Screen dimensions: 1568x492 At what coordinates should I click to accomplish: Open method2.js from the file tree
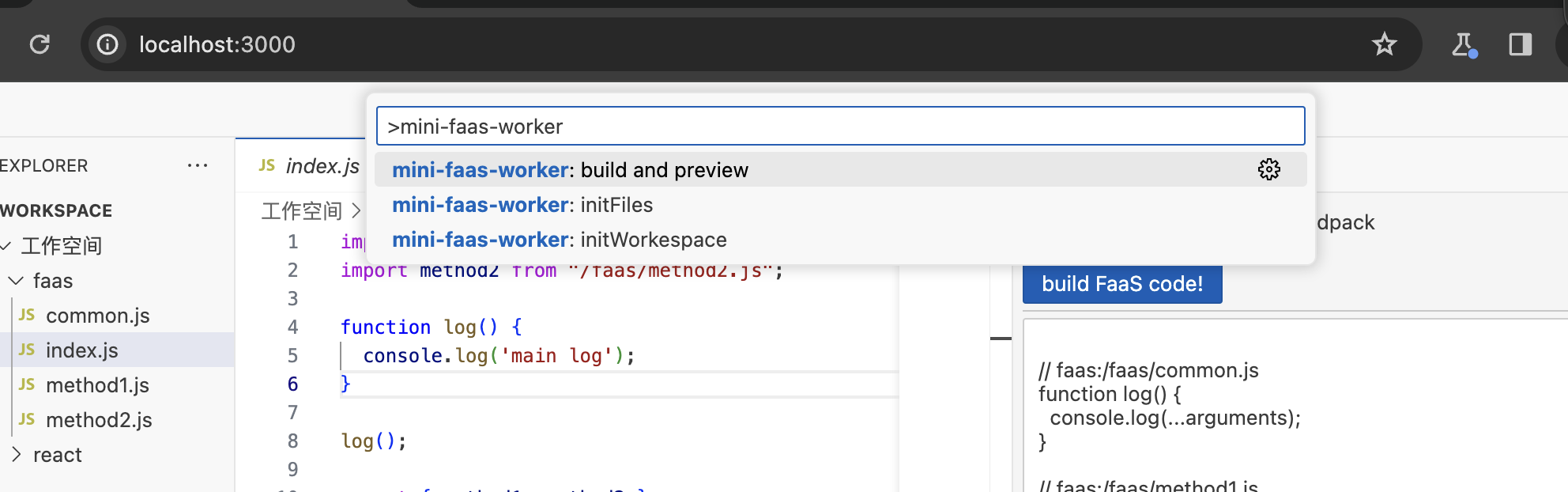tap(99, 420)
